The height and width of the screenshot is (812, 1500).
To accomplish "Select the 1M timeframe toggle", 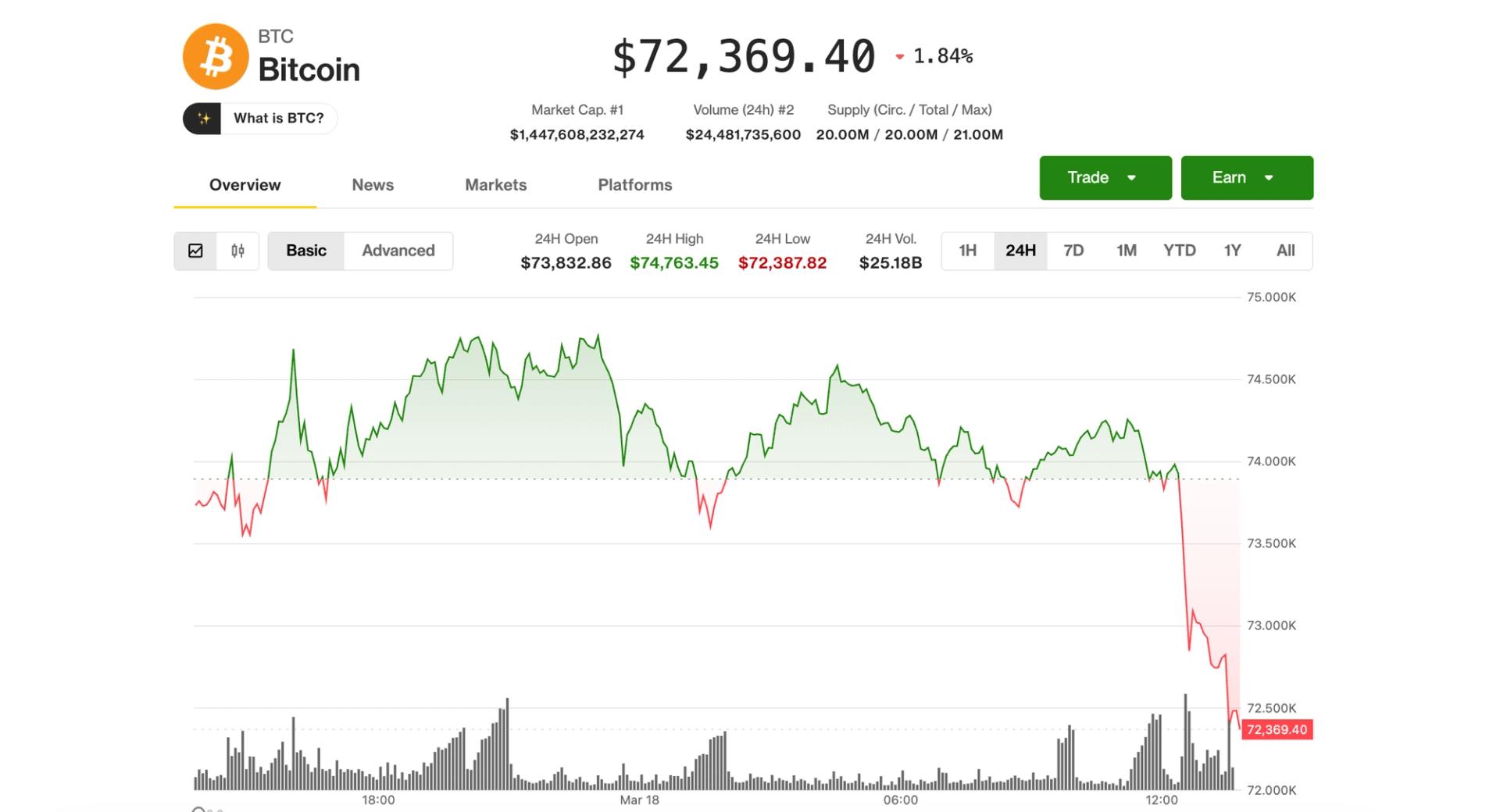I will point(1127,251).
